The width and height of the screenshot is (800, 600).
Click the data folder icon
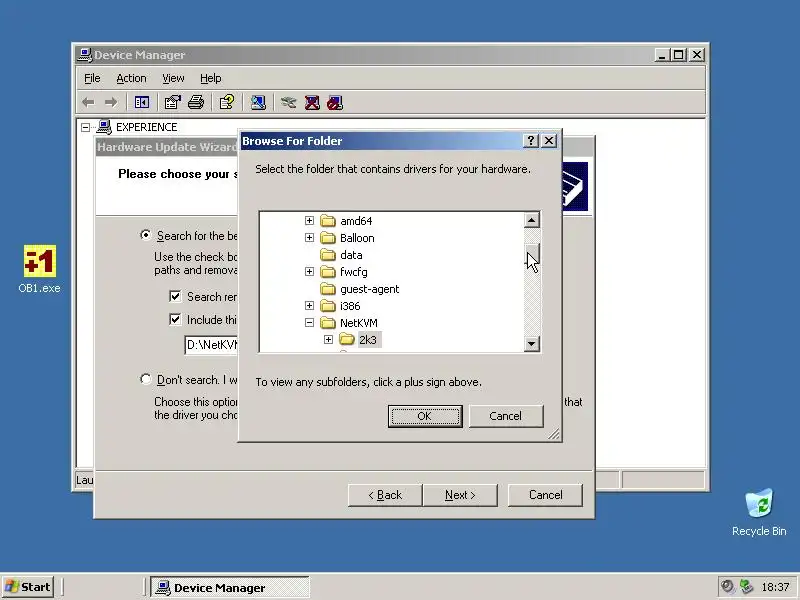[x=328, y=255]
